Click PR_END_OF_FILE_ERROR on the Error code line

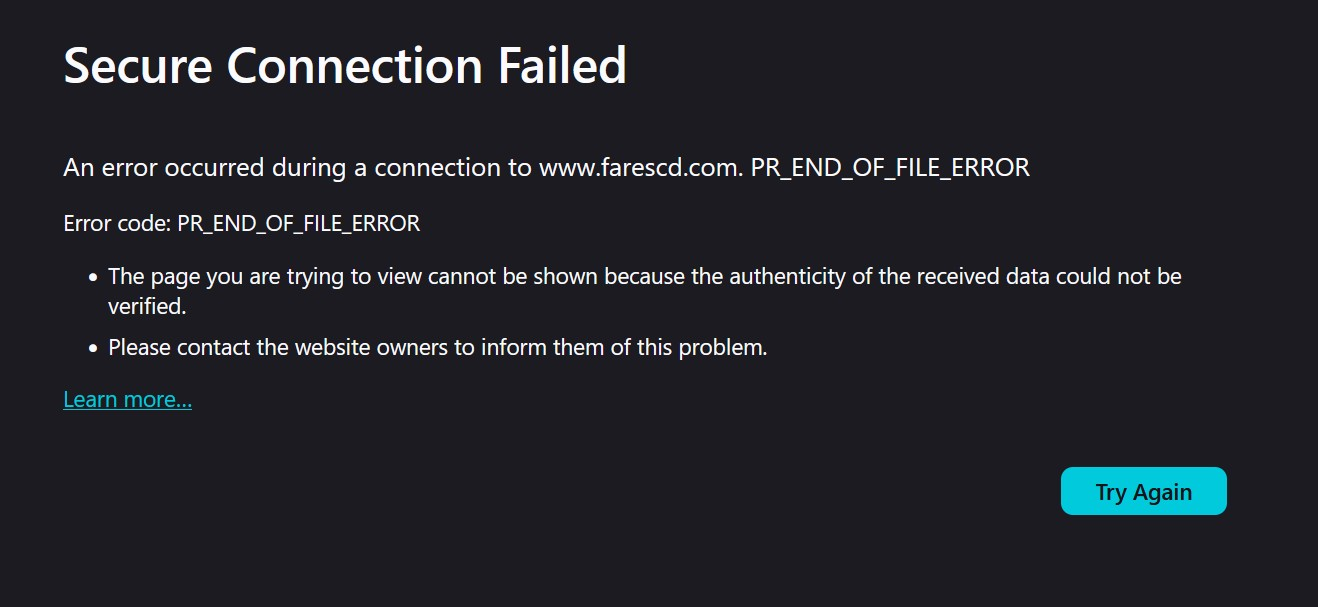pos(298,223)
